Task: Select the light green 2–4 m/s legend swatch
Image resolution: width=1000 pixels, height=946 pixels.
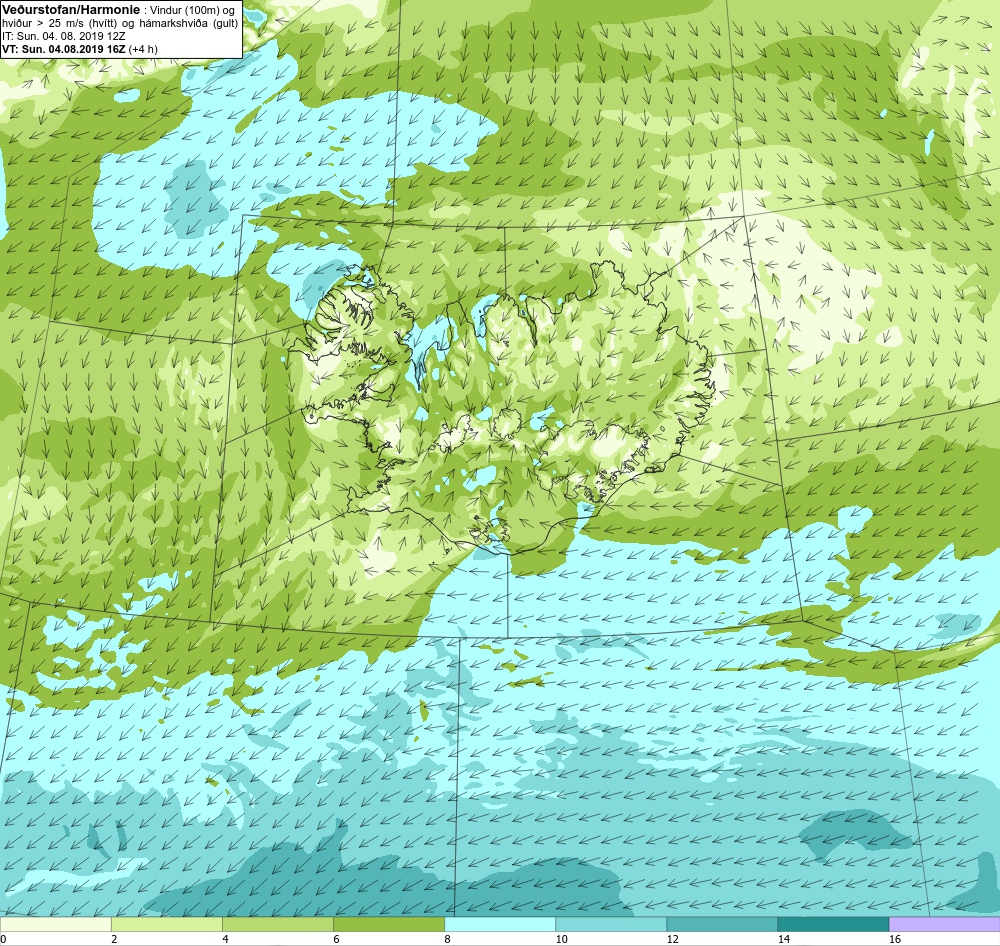Action: 167,924
